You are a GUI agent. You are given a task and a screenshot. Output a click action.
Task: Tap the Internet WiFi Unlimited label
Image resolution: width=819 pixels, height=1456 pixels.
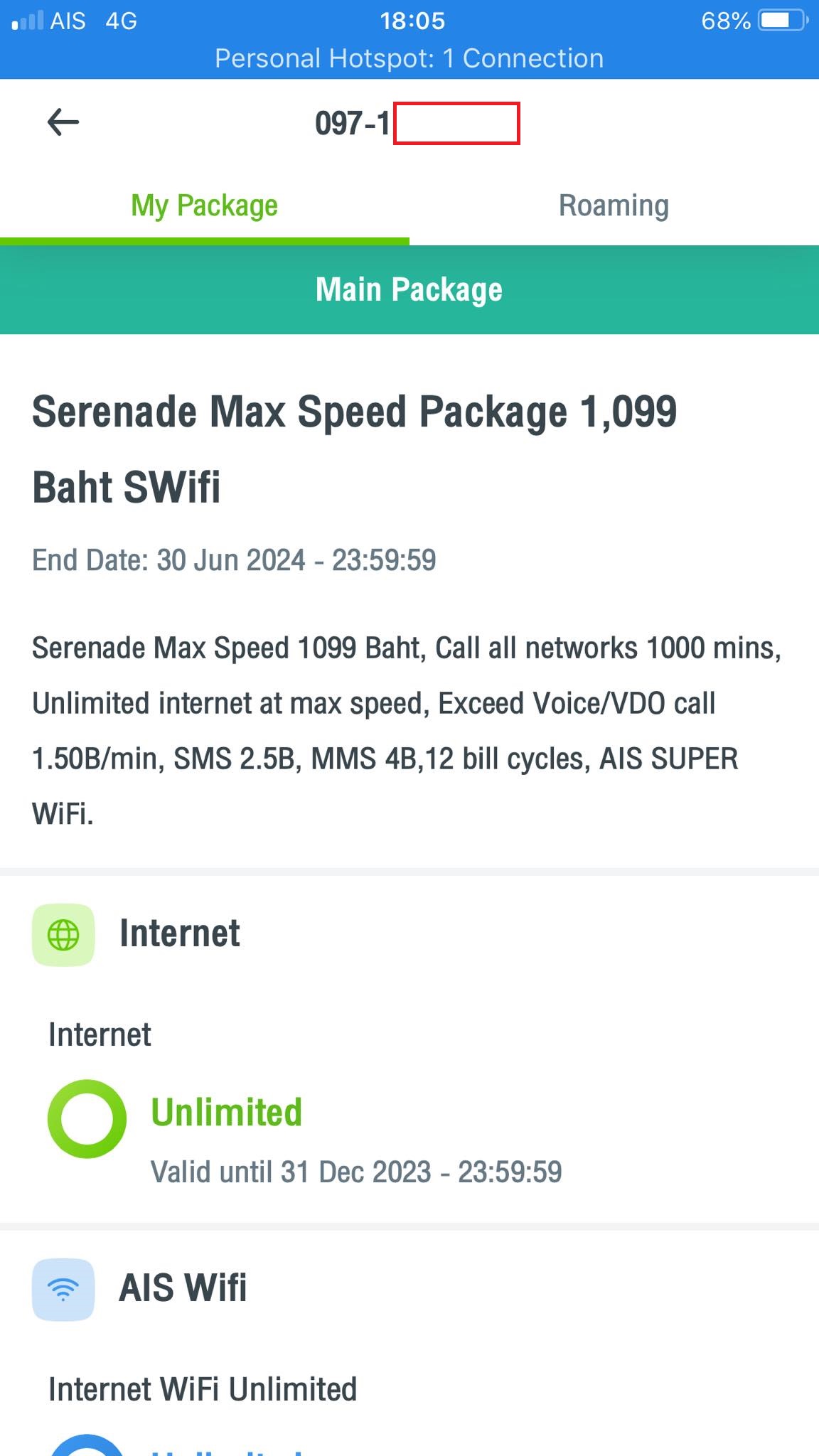point(203,1388)
